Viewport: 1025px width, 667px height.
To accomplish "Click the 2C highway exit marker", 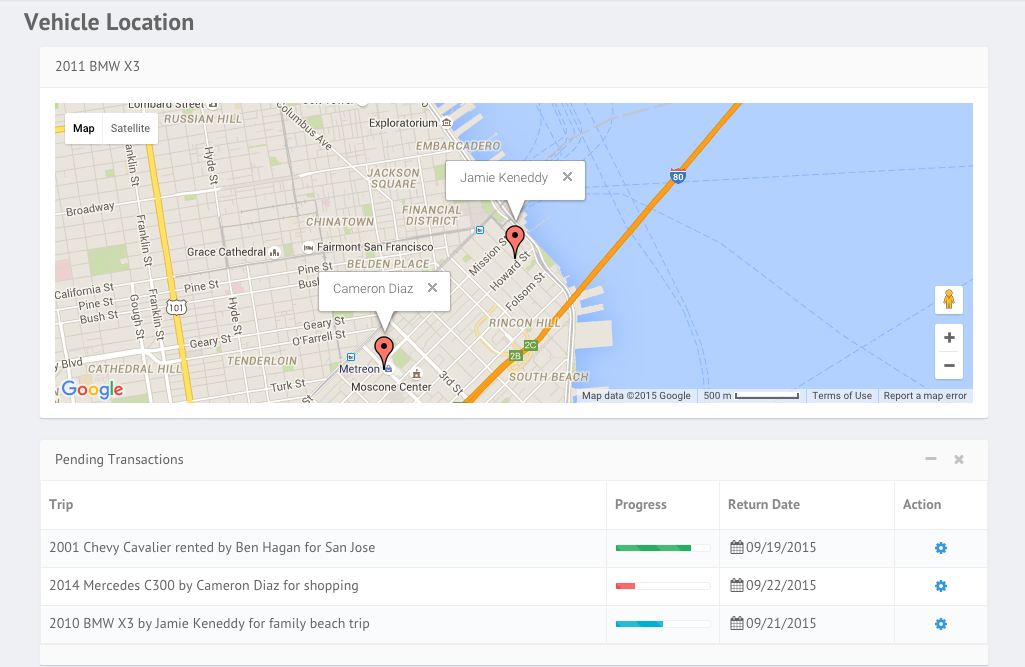I will [x=530, y=345].
